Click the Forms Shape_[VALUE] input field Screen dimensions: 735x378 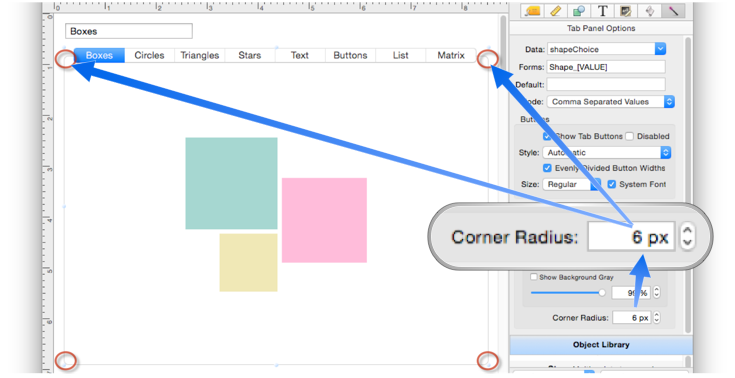point(606,67)
